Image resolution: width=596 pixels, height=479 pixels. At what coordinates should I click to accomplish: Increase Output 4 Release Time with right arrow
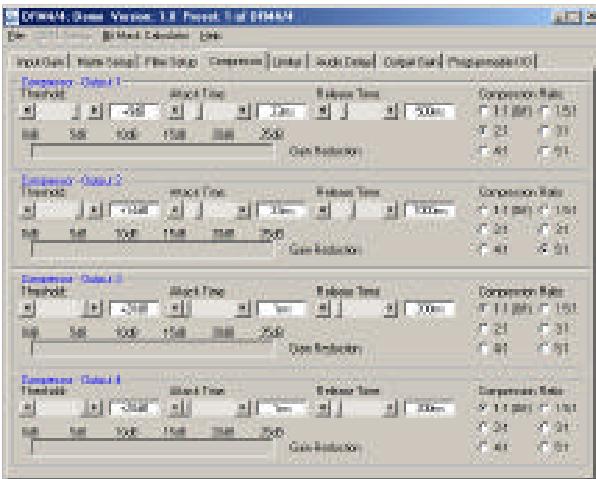point(390,408)
